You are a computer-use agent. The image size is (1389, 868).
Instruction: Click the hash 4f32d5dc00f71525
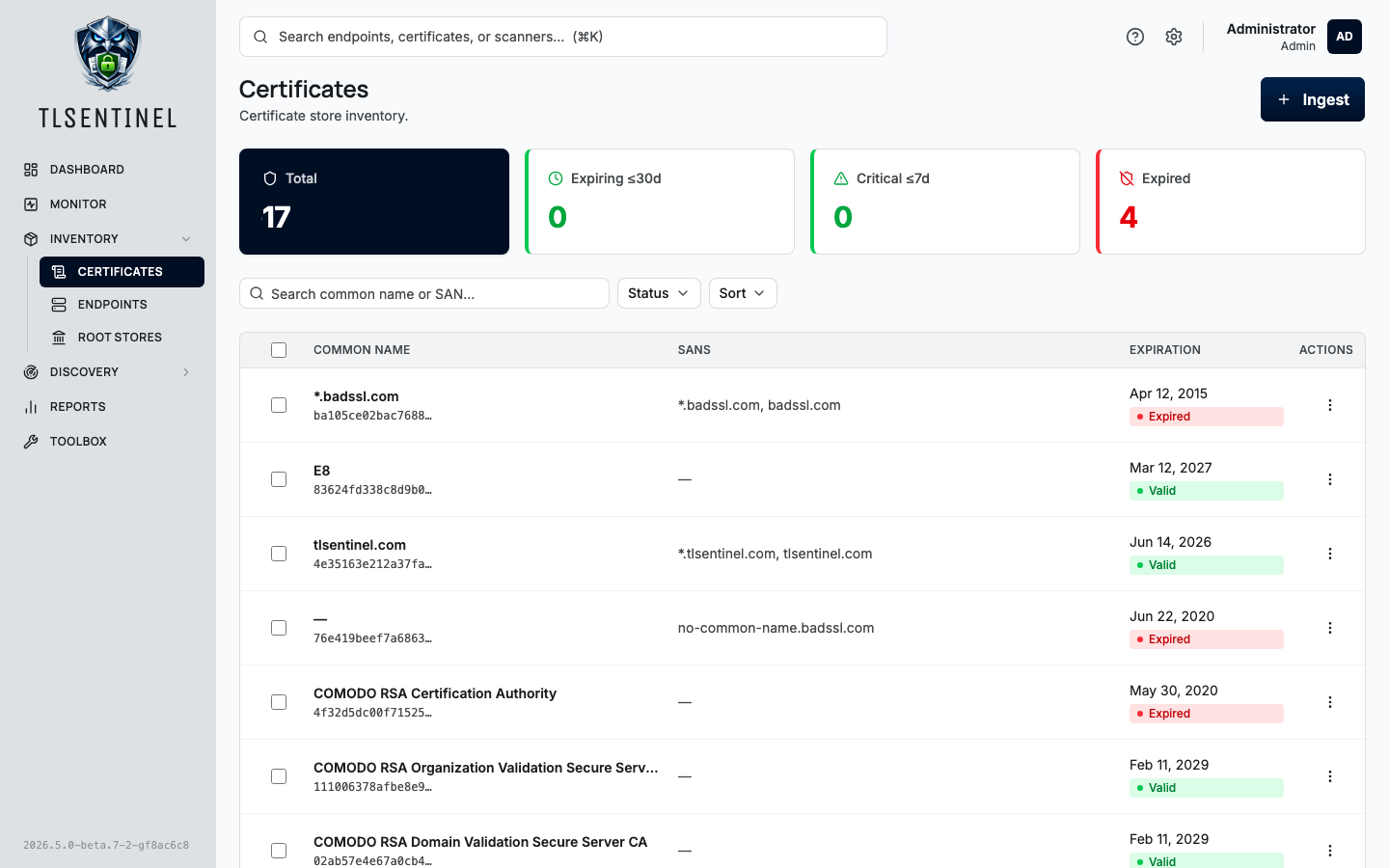tap(372, 713)
